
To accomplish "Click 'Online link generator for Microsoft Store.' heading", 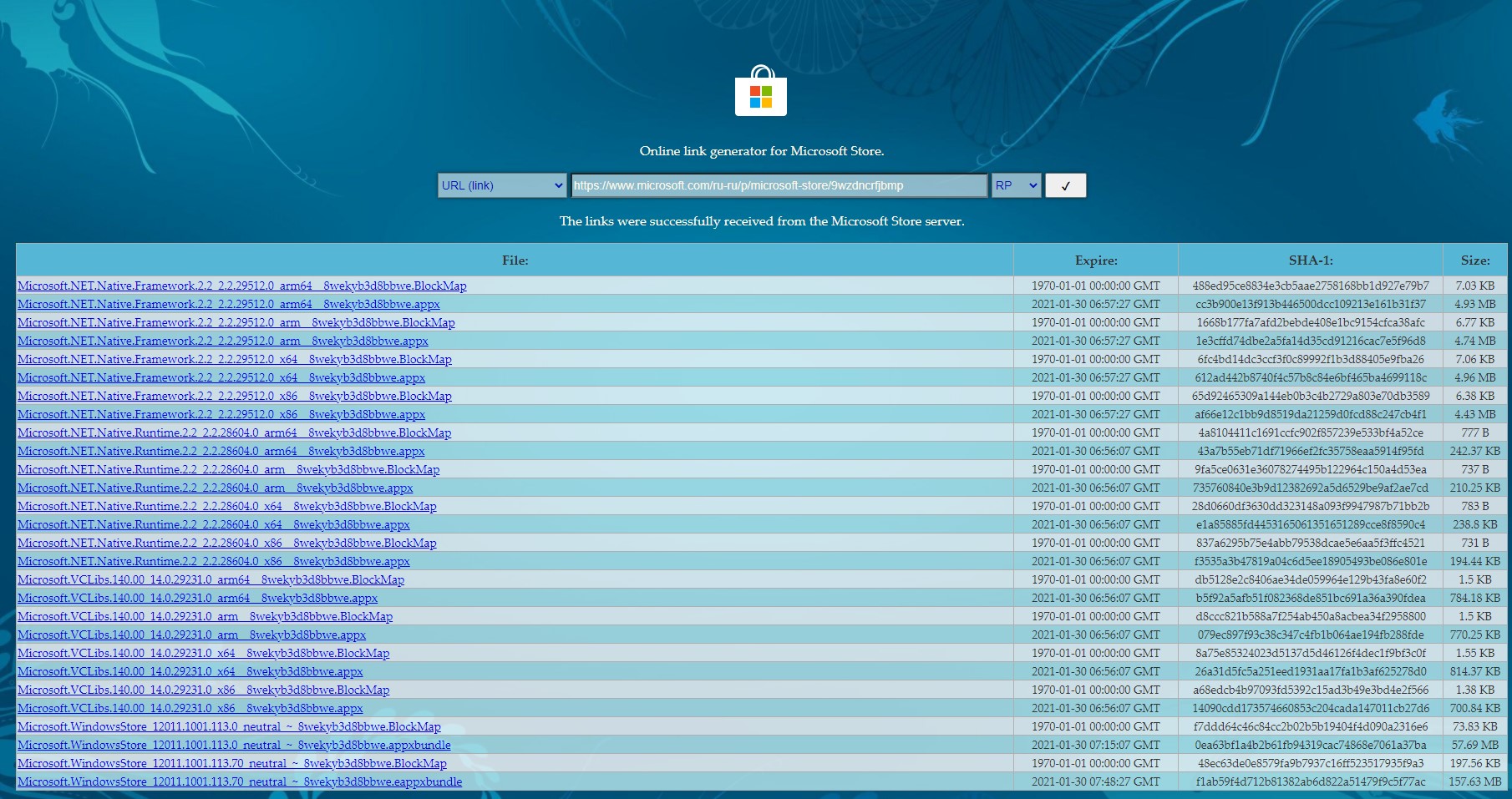I will click(x=762, y=151).
